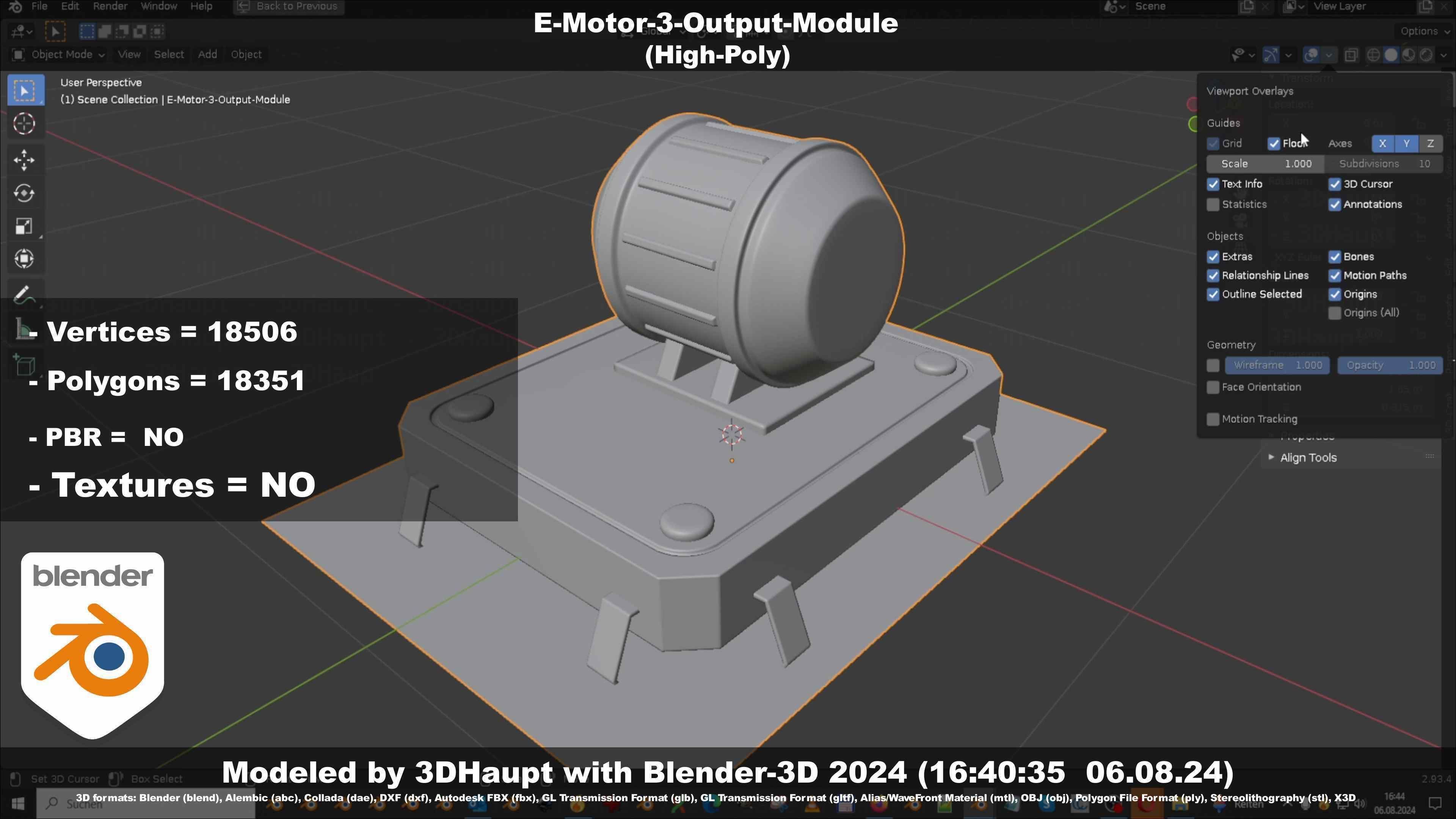This screenshot has width=1456, height=819.
Task: Open Render menu
Action: [x=110, y=6]
